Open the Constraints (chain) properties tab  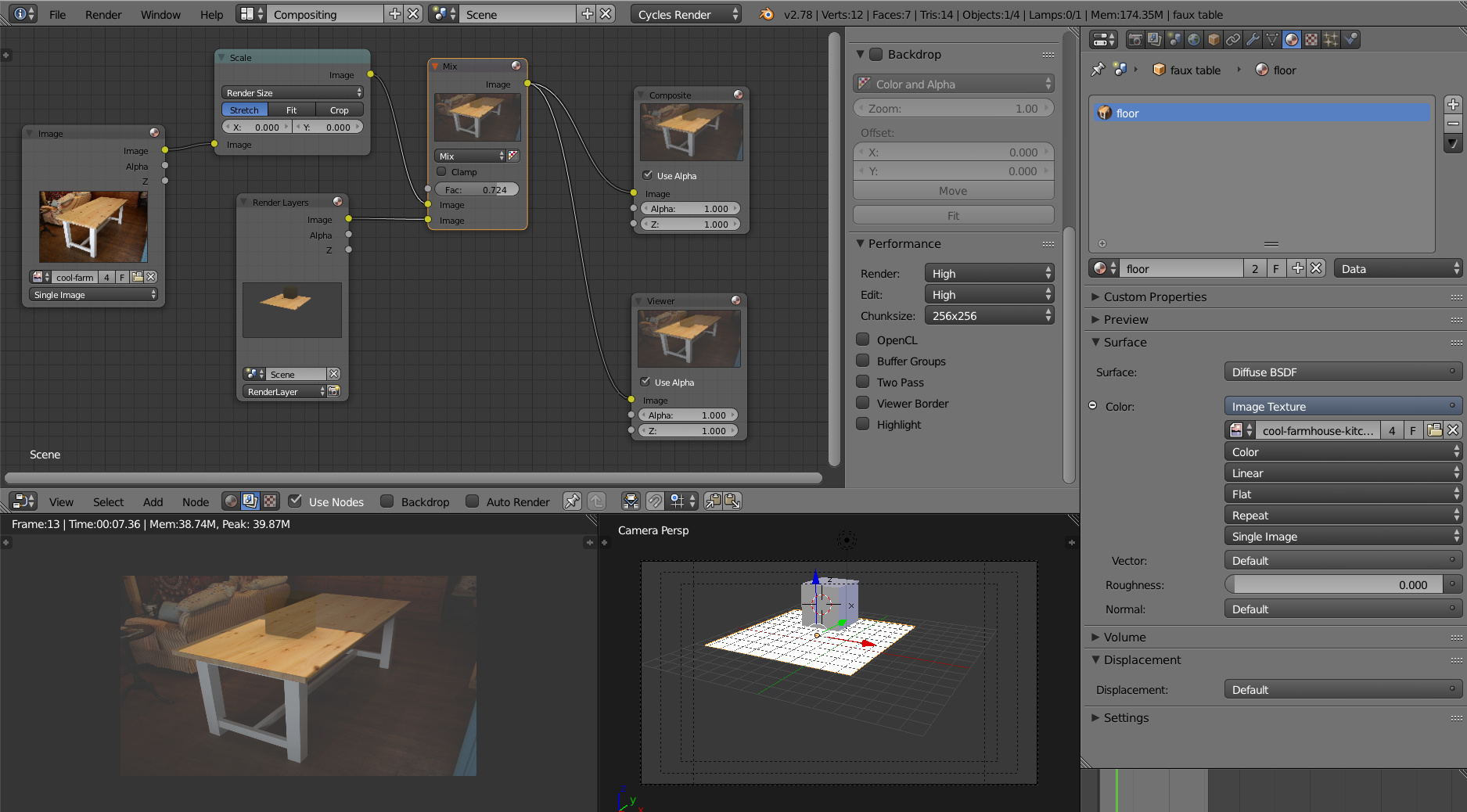[x=1233, y=39]
